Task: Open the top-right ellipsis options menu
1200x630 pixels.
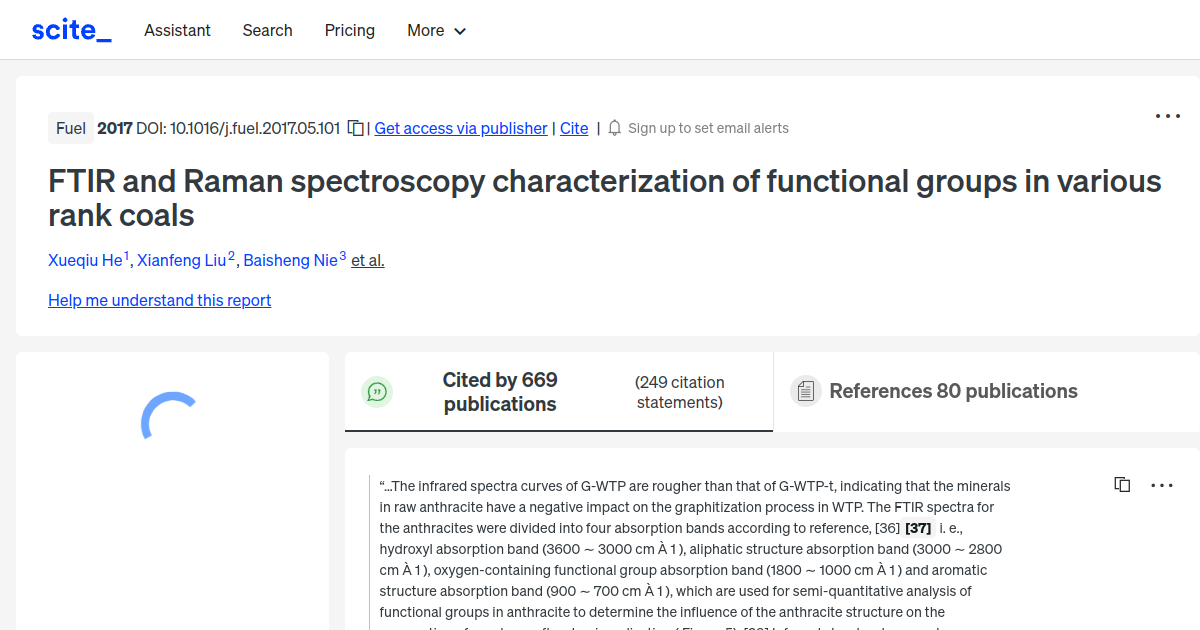Action: (x=1167, y=116)
